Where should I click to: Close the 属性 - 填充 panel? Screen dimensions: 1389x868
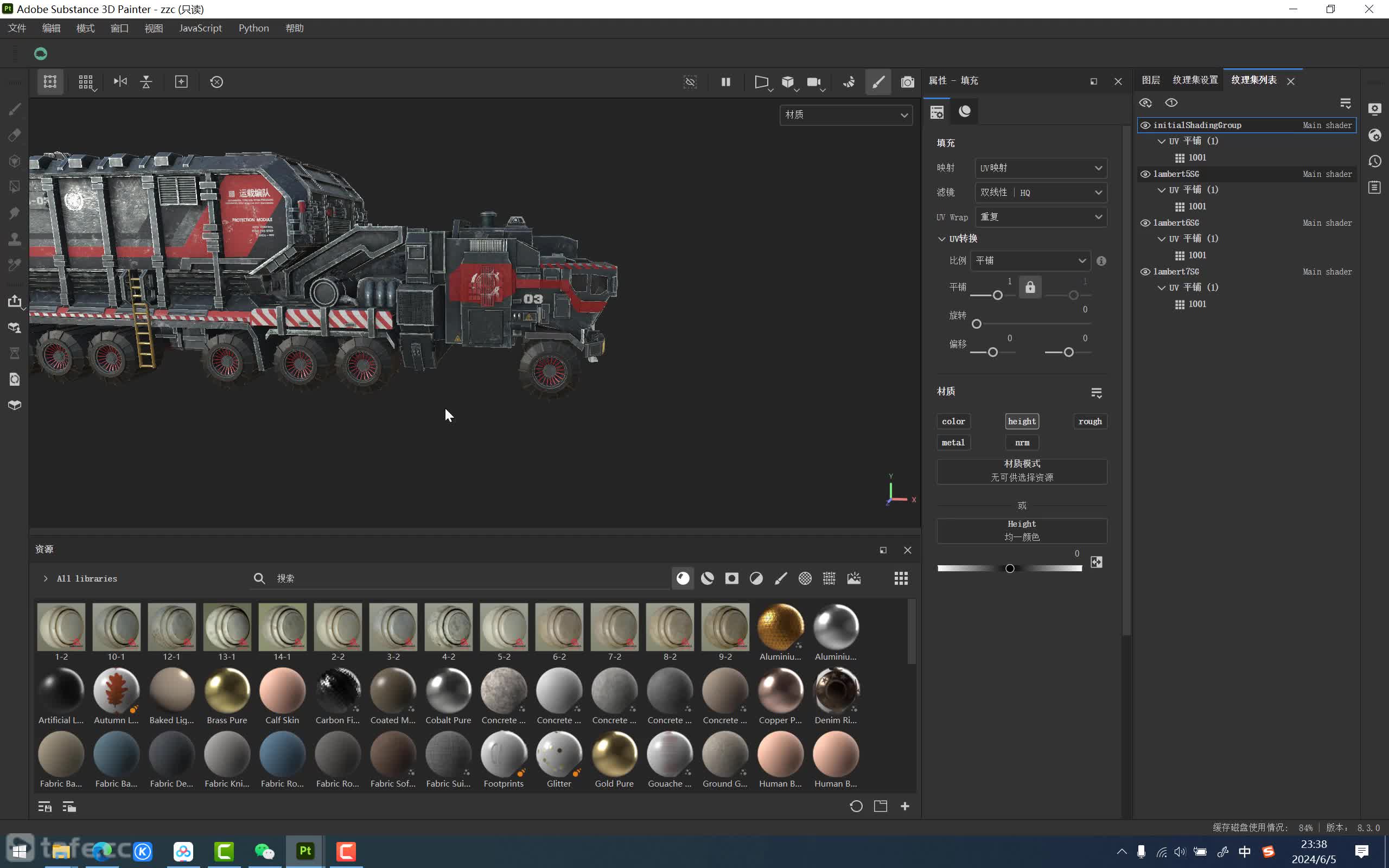pos(1118,81)
